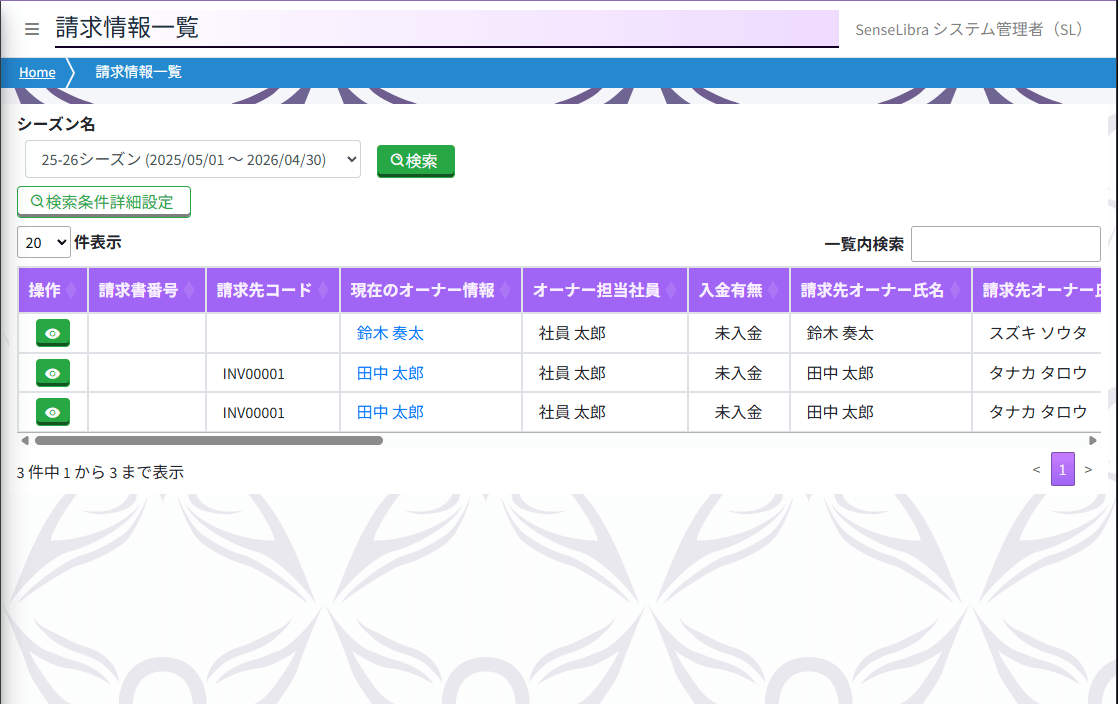Sort by オーナー担当社員 column
This screenshot has width=1118, height=704.
604,291
